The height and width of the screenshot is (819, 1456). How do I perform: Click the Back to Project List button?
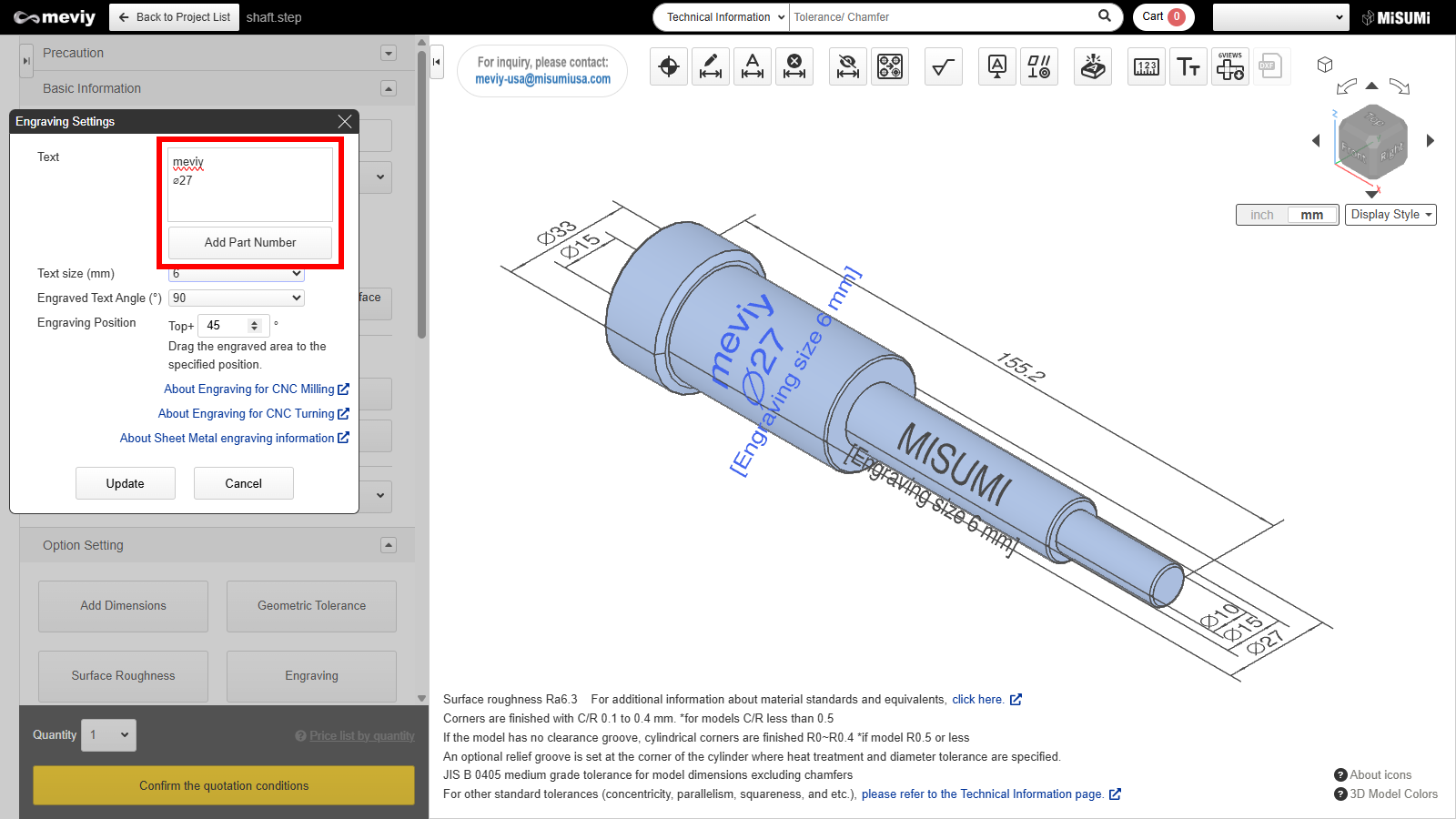(x=175, y=17)
